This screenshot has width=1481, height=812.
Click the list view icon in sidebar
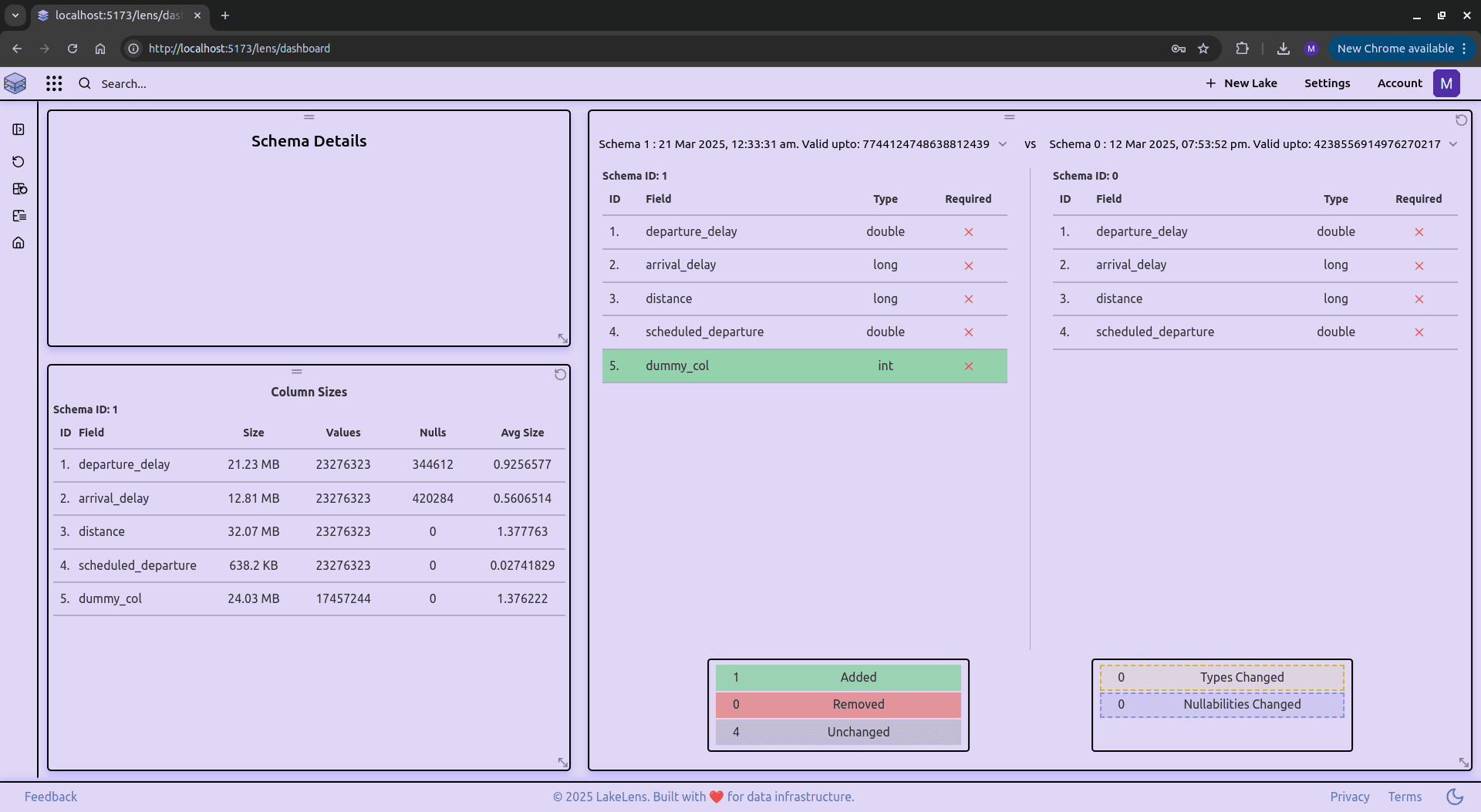[19, 216]
